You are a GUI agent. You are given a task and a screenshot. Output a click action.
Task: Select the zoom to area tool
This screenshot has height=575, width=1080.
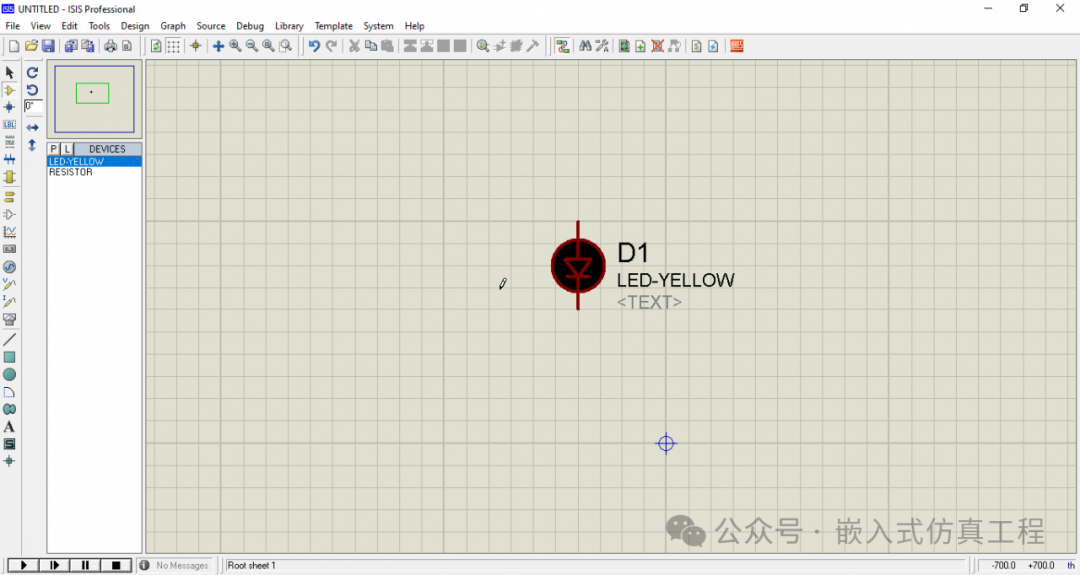point(285,46)
